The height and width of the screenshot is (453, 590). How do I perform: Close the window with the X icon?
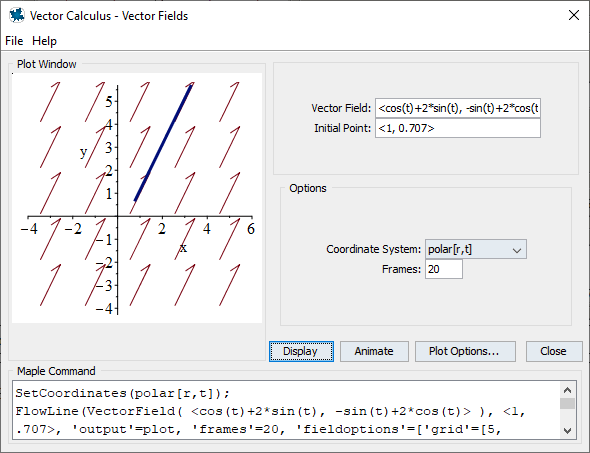(x=573, y=15)
